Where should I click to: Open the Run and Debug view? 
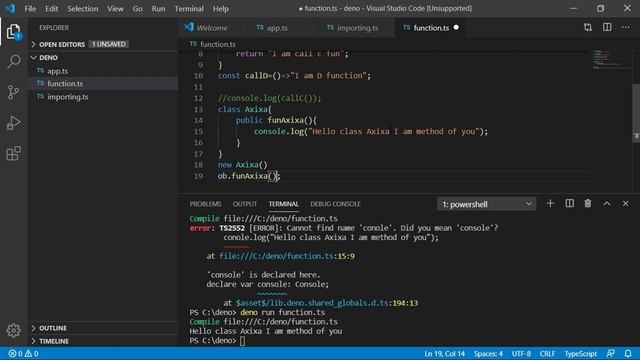coord(13,123)
